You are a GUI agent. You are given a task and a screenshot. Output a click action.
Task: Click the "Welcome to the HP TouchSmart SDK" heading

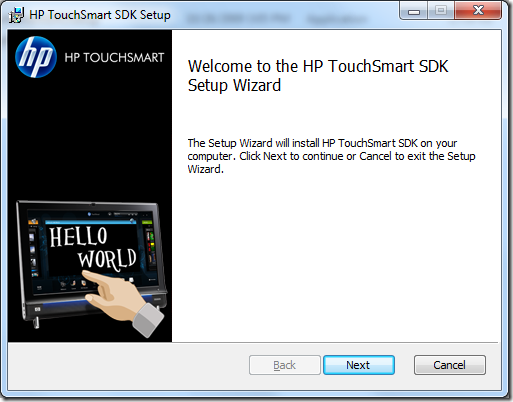[x=318, y=75]
